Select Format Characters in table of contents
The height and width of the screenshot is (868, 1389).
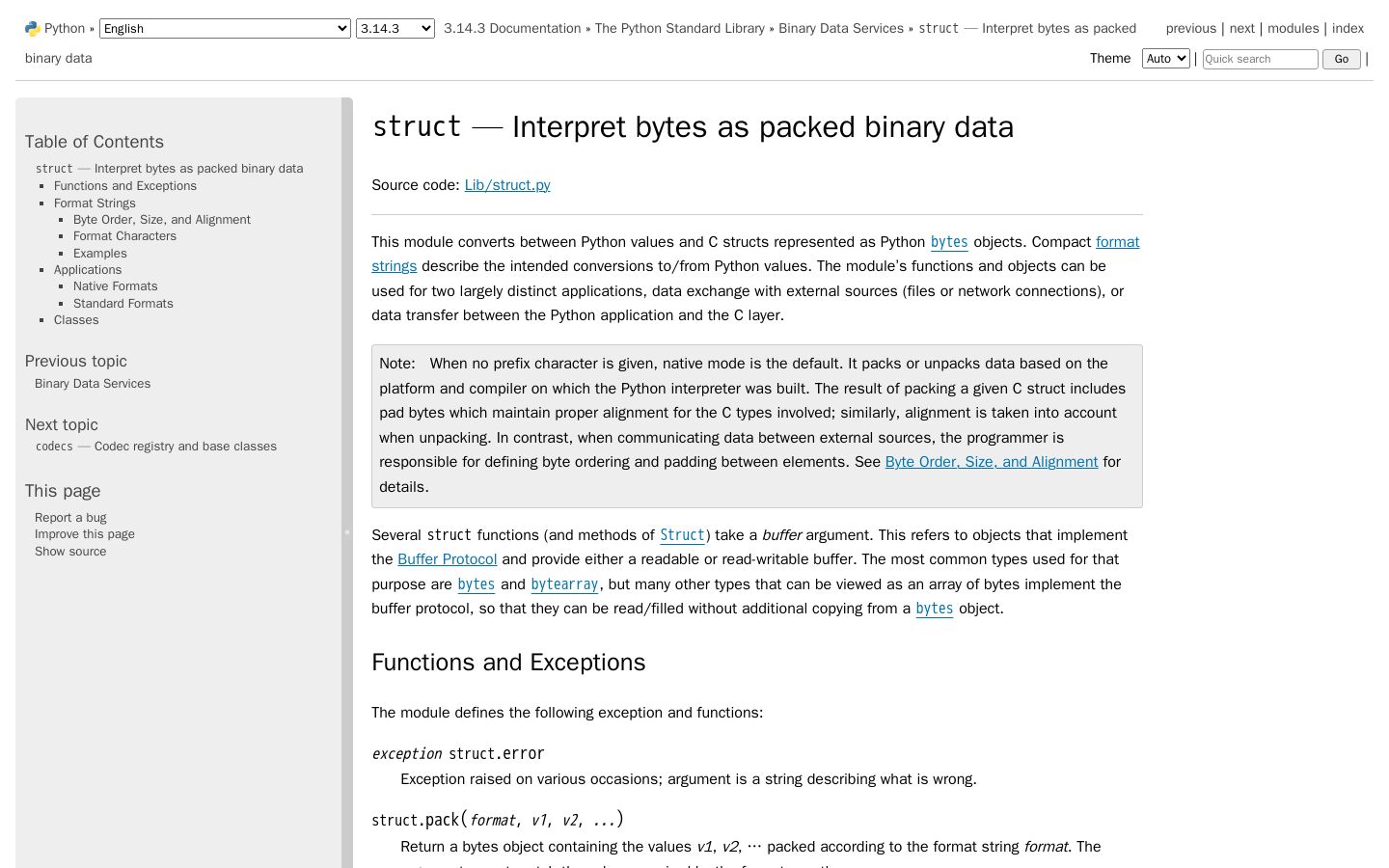coord(124,236)
